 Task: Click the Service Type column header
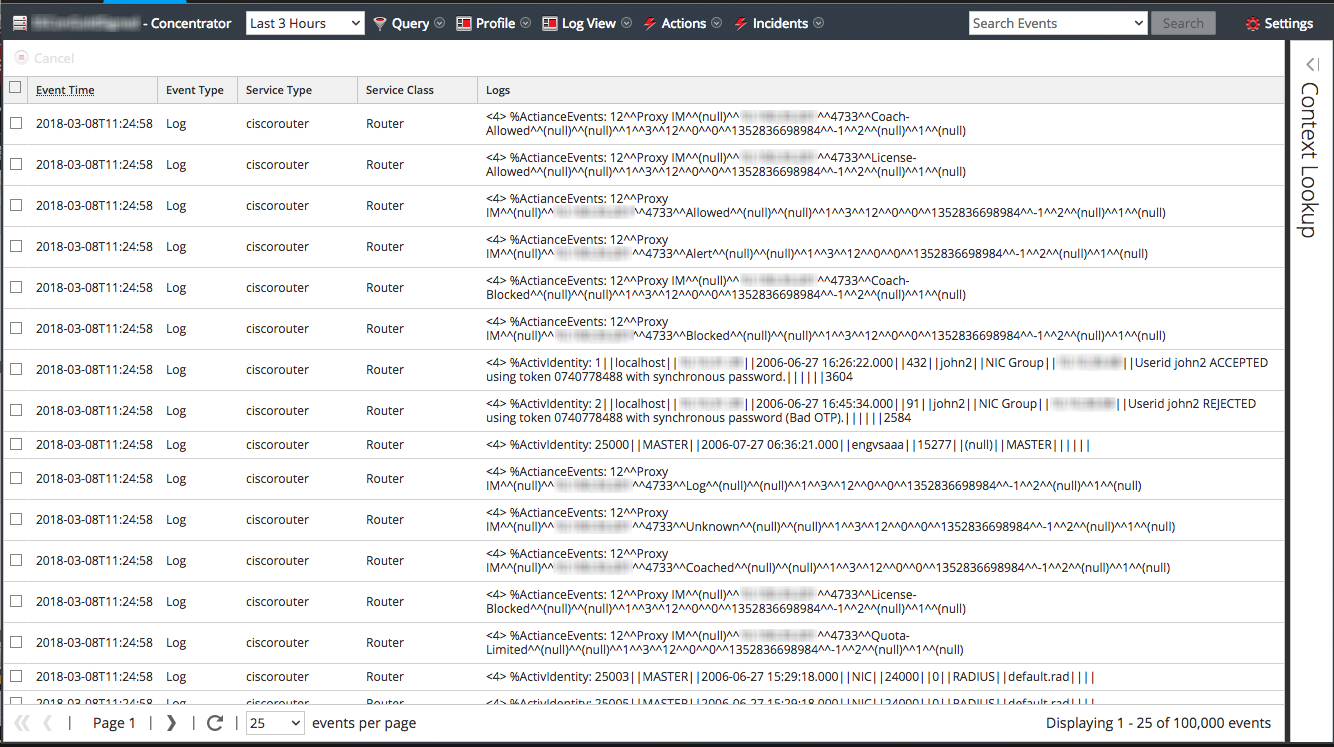point(279,90)
